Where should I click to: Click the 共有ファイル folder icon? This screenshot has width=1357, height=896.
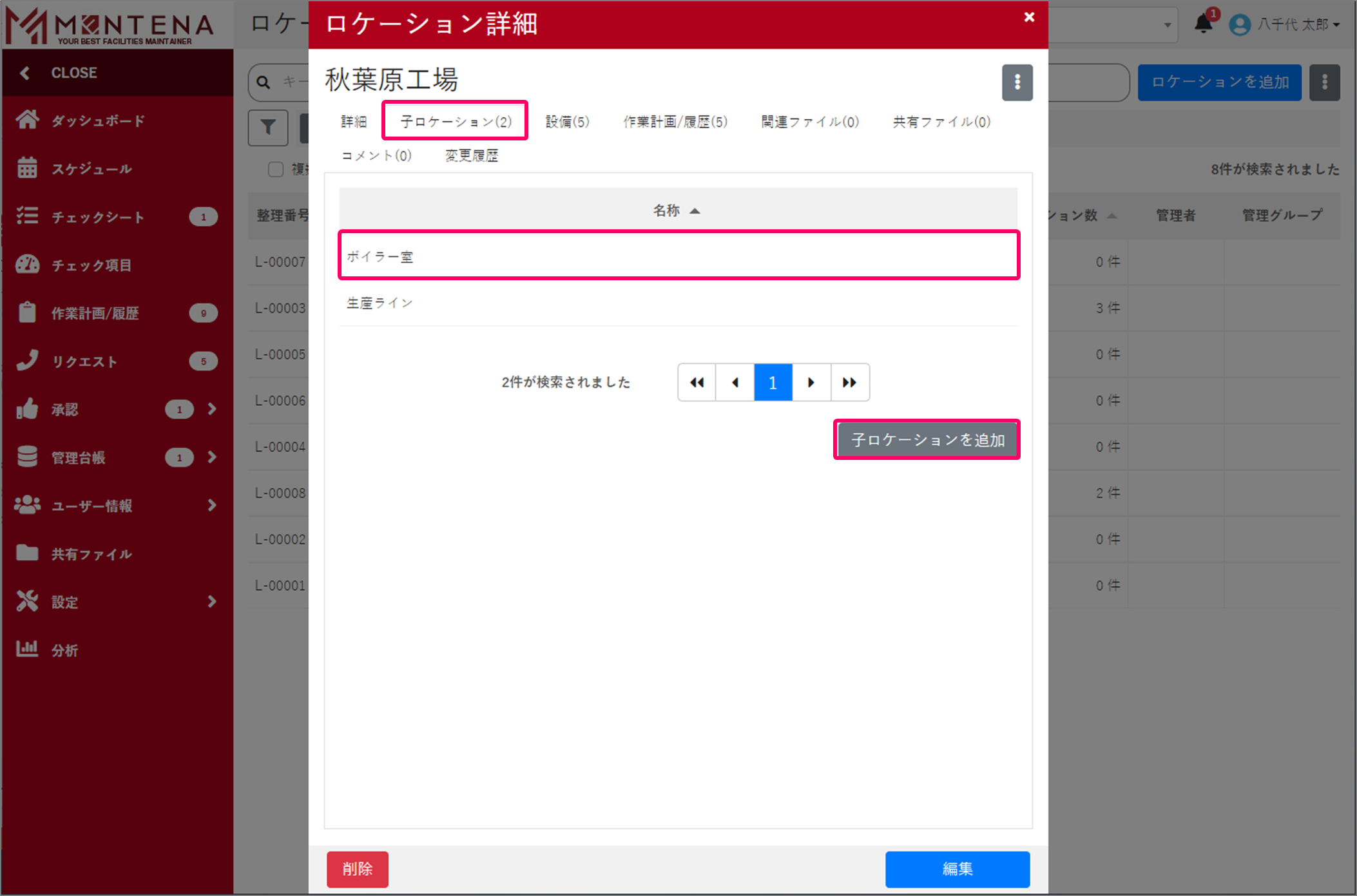tap(27, 553)
